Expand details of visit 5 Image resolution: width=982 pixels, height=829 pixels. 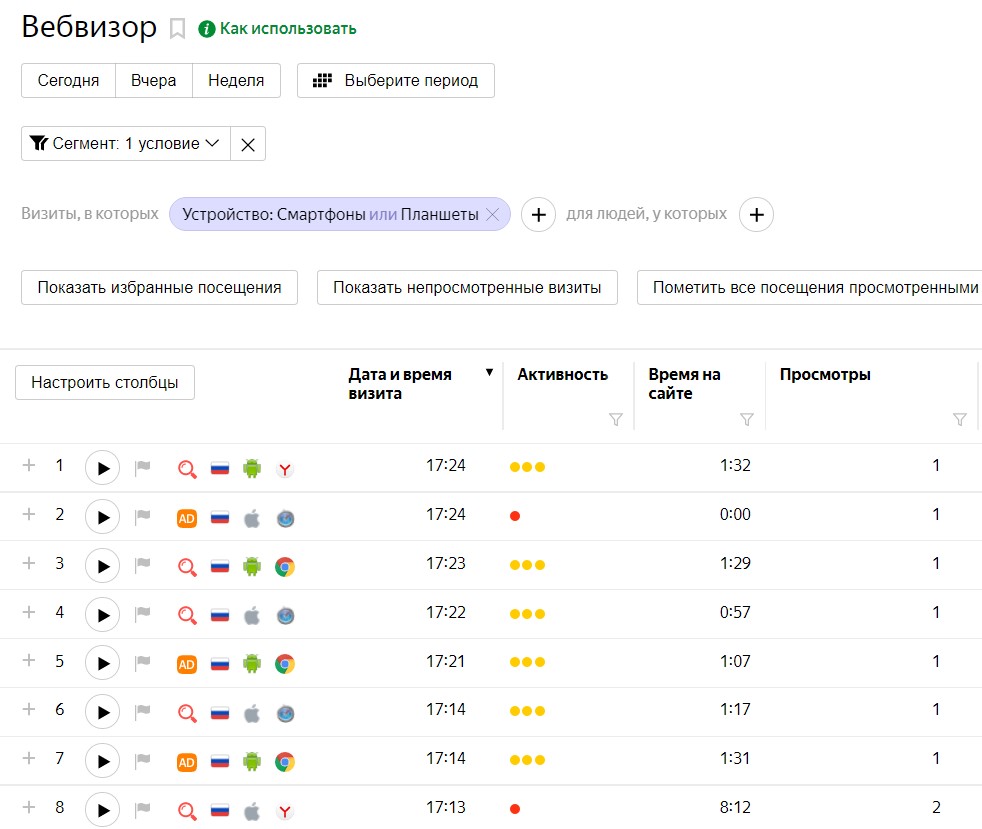pos(29,661)
